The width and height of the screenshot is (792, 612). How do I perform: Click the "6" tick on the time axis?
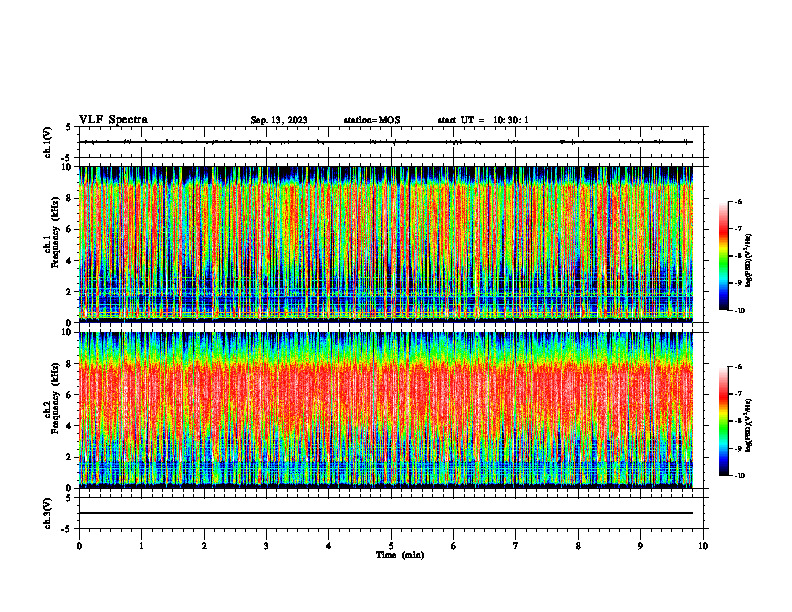(x=454, y=546)
